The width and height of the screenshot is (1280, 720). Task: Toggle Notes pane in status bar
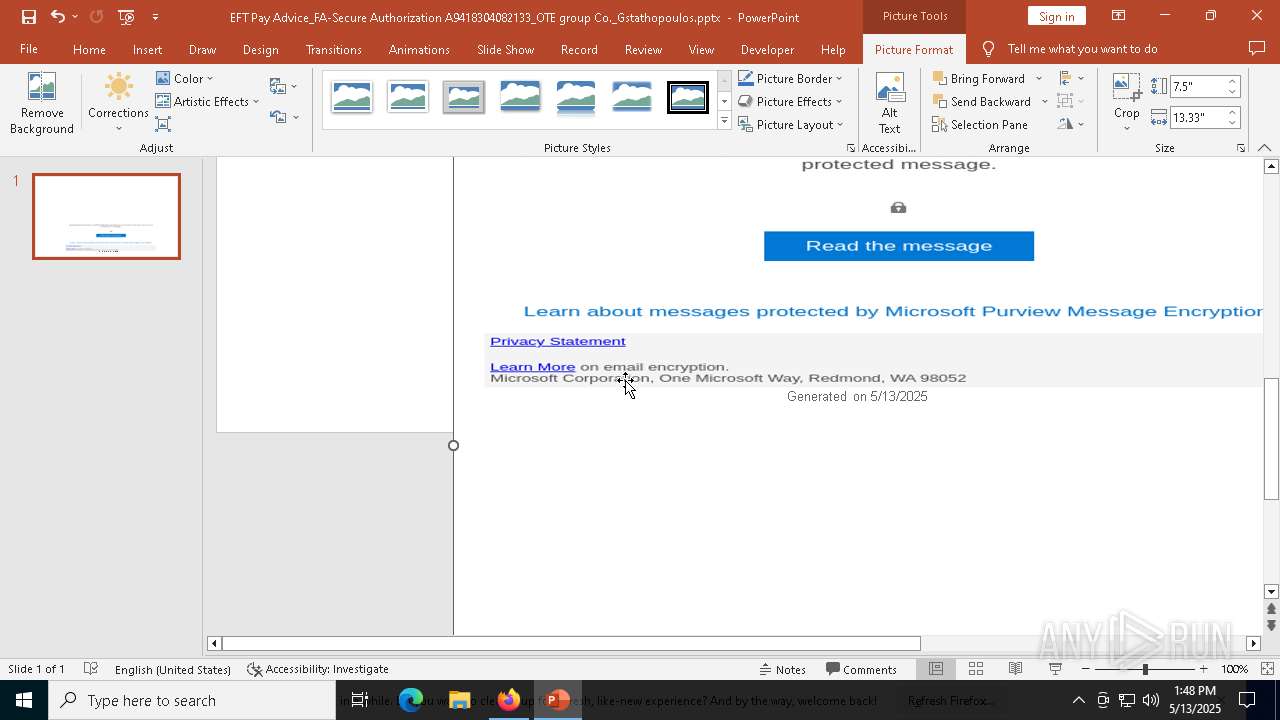783,669
